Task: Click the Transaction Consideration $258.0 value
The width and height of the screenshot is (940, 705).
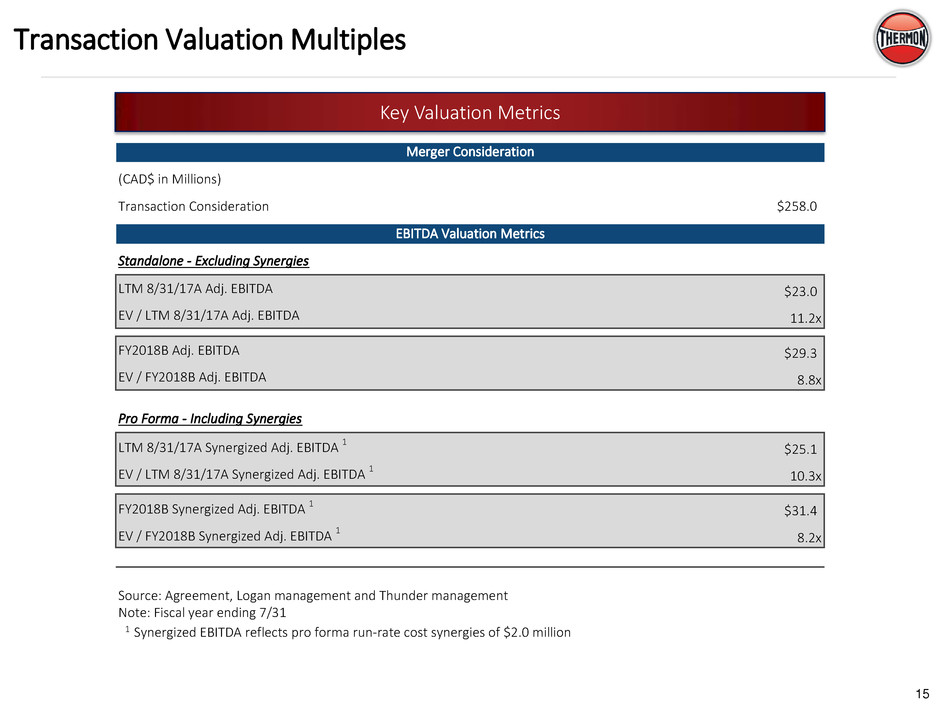Action: click(797, 207)
